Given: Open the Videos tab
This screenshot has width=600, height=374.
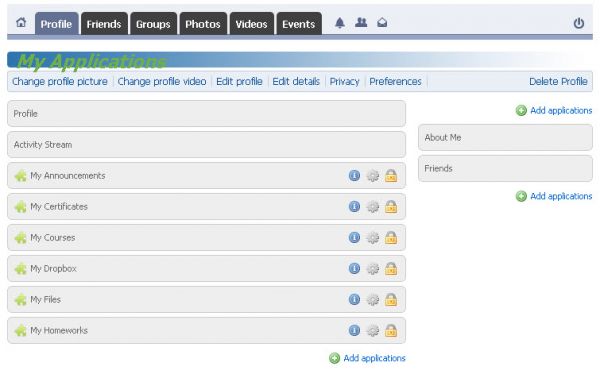Looking at the screenshot, I should pyautogui.click(x=252, y=24).
